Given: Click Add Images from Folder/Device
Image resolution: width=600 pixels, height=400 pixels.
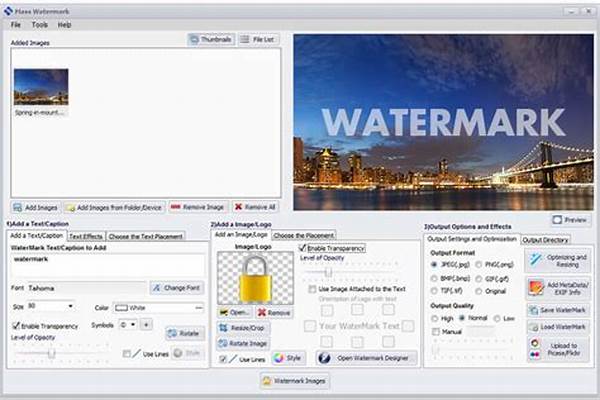Looking at the screenshot, I should point(114,206).
